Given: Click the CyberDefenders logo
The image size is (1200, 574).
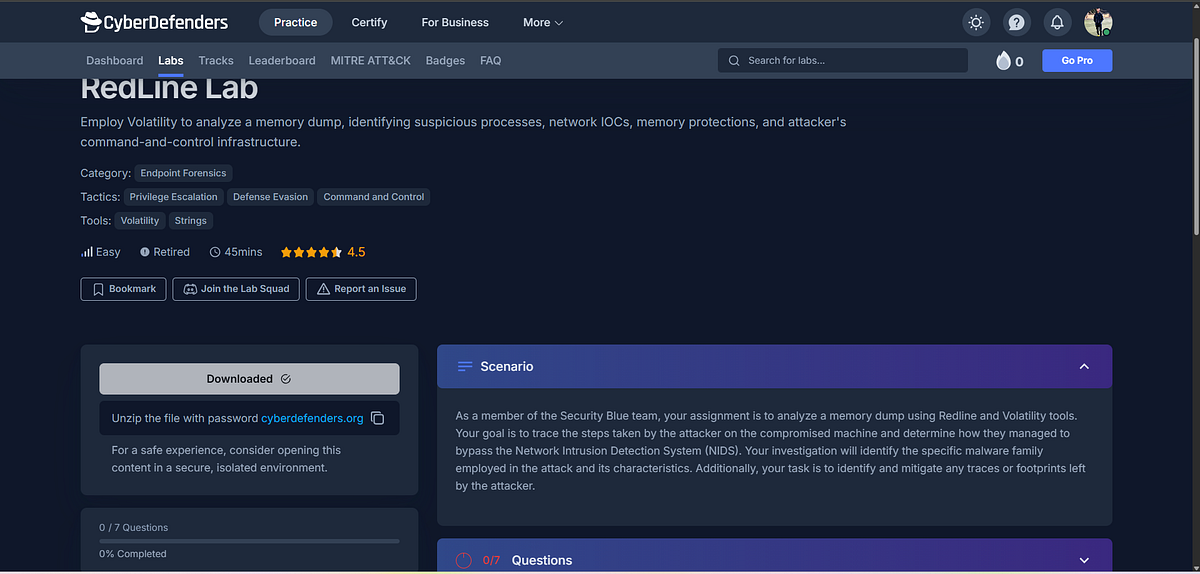Looking at the screenshot, I should point(155,21).
